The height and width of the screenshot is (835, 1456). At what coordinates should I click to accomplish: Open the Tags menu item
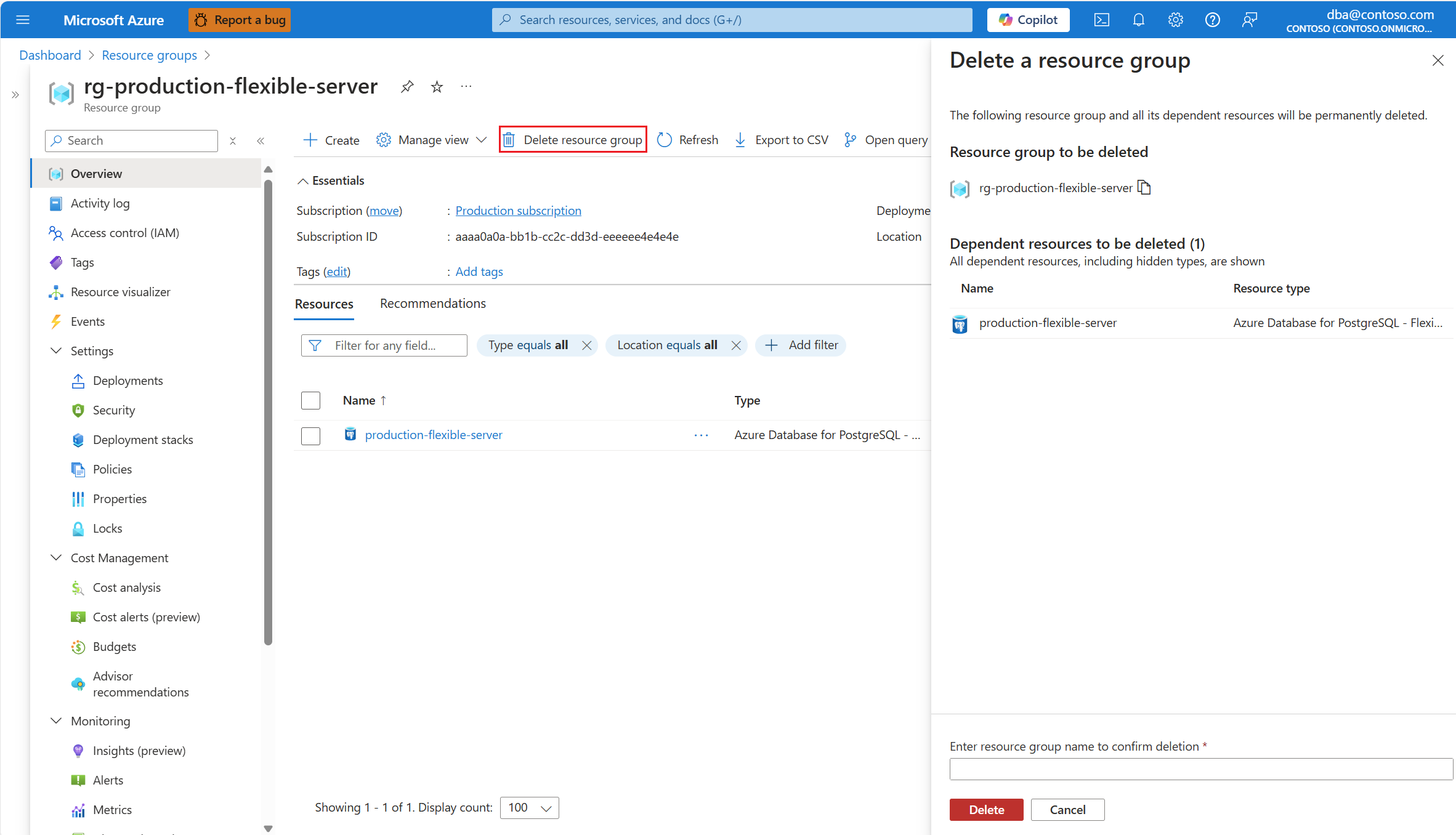tap(82, 262)
